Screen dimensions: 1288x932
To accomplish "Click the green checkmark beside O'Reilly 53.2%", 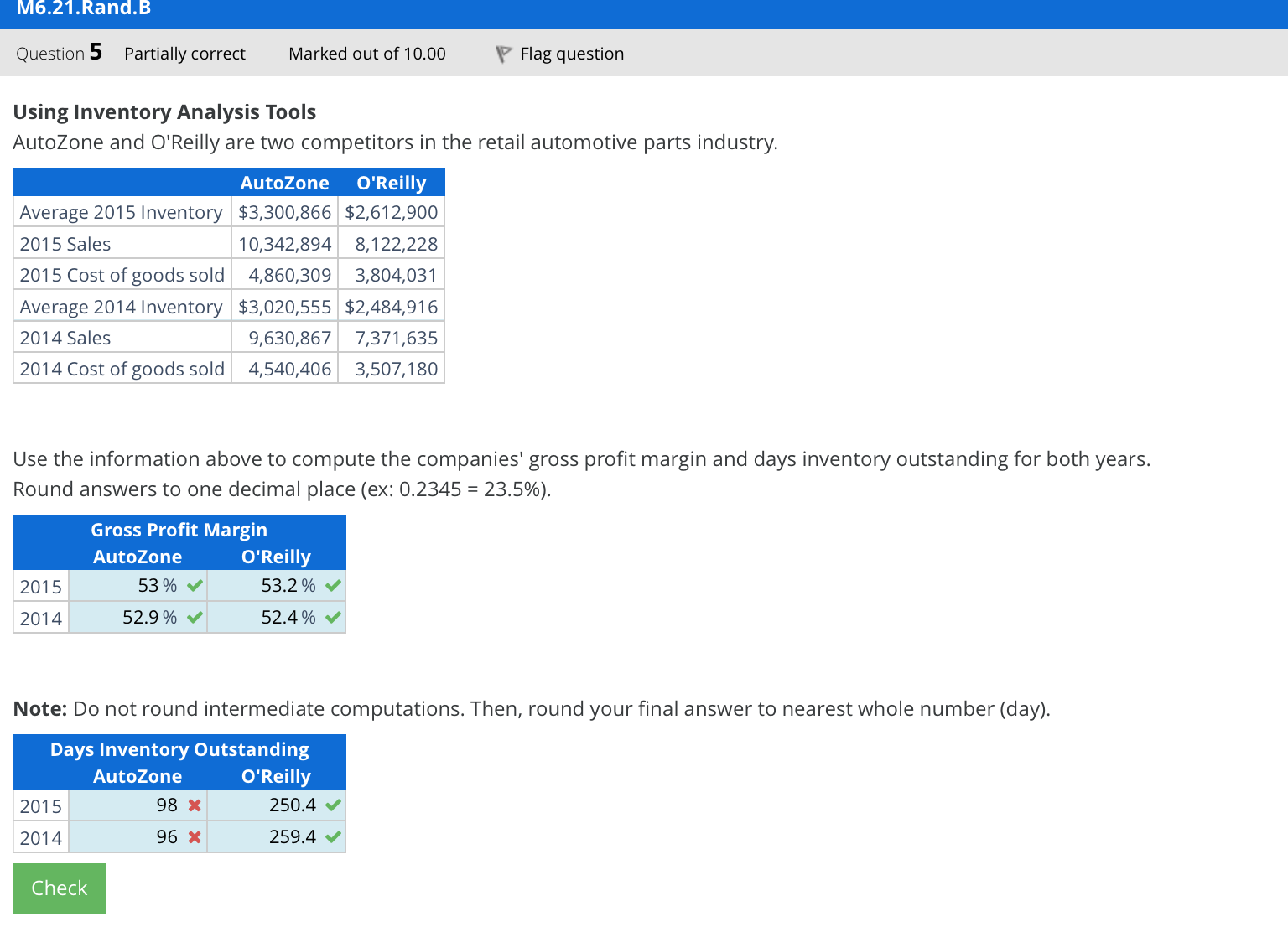I will click(x=333, y=585).
